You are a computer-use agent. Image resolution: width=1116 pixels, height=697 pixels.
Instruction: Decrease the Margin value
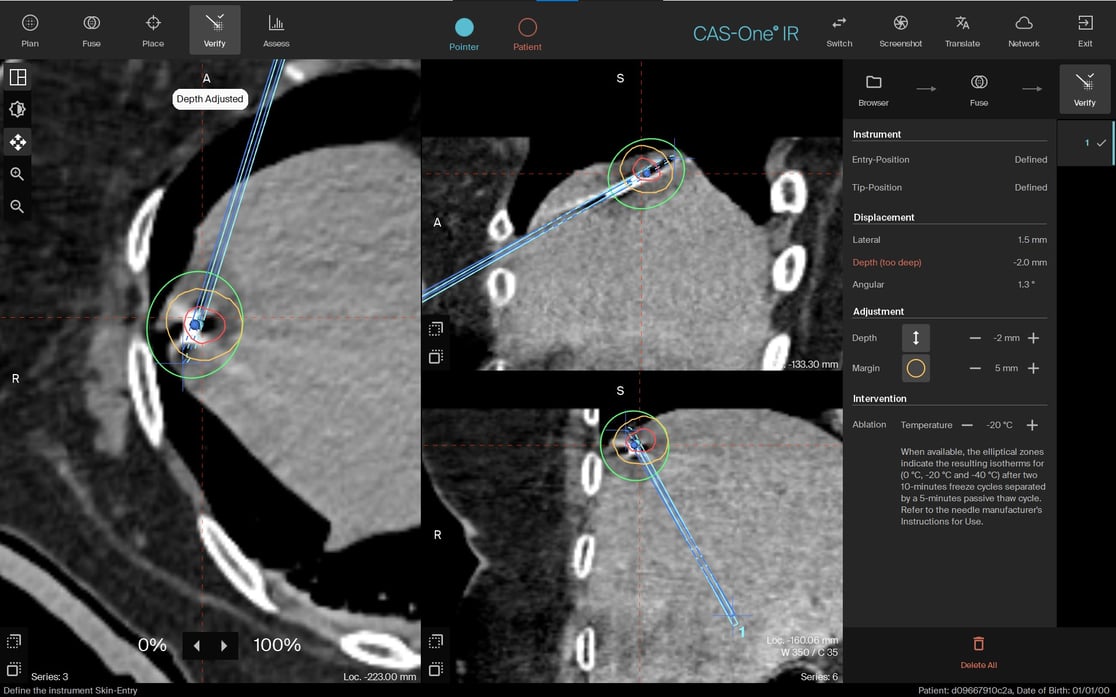click(x=975, y=368)
